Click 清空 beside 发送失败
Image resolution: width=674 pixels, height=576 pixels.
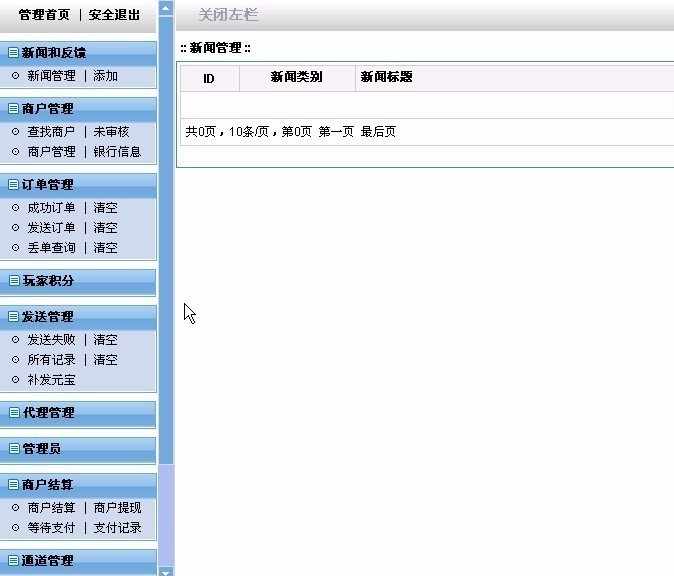click(x=105, y=340)
